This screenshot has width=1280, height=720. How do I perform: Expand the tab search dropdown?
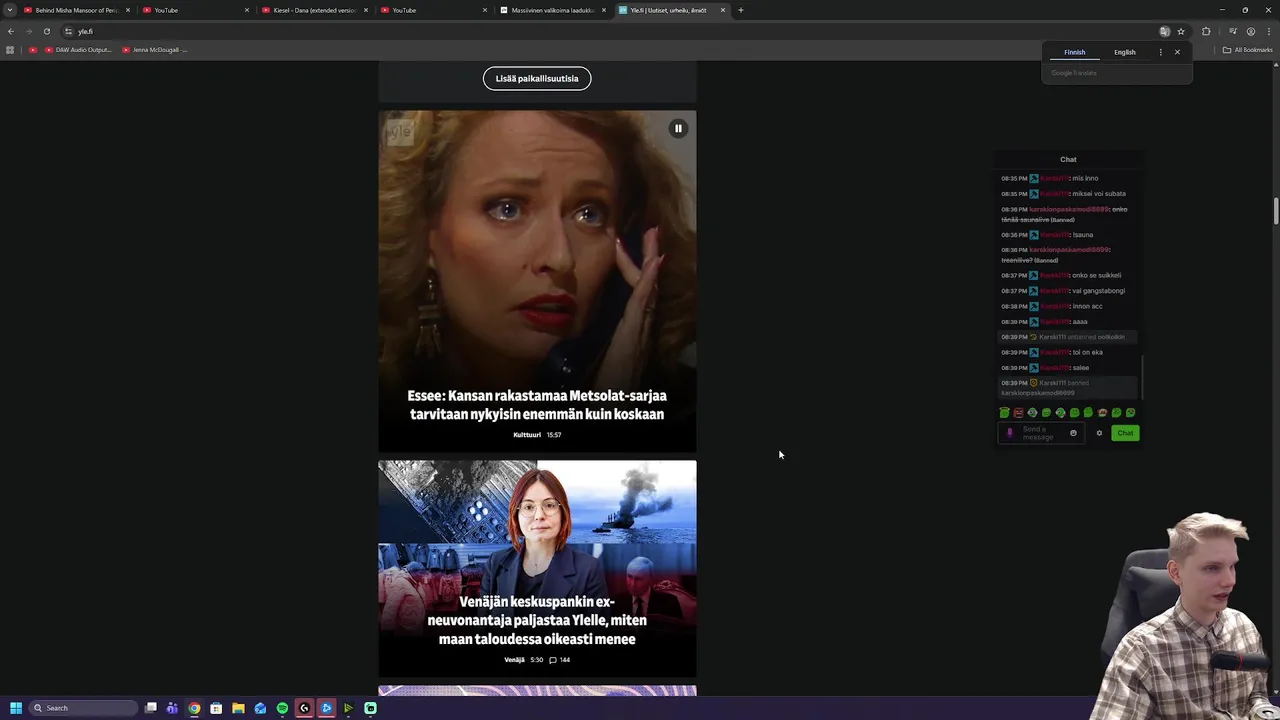pos(10,10)
